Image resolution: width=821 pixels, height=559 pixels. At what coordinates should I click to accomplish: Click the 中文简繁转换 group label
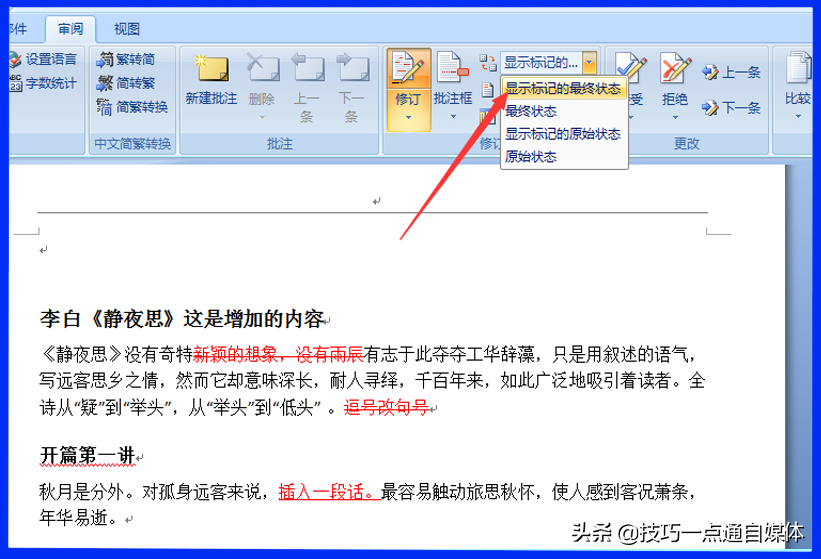tap(132, 143)
